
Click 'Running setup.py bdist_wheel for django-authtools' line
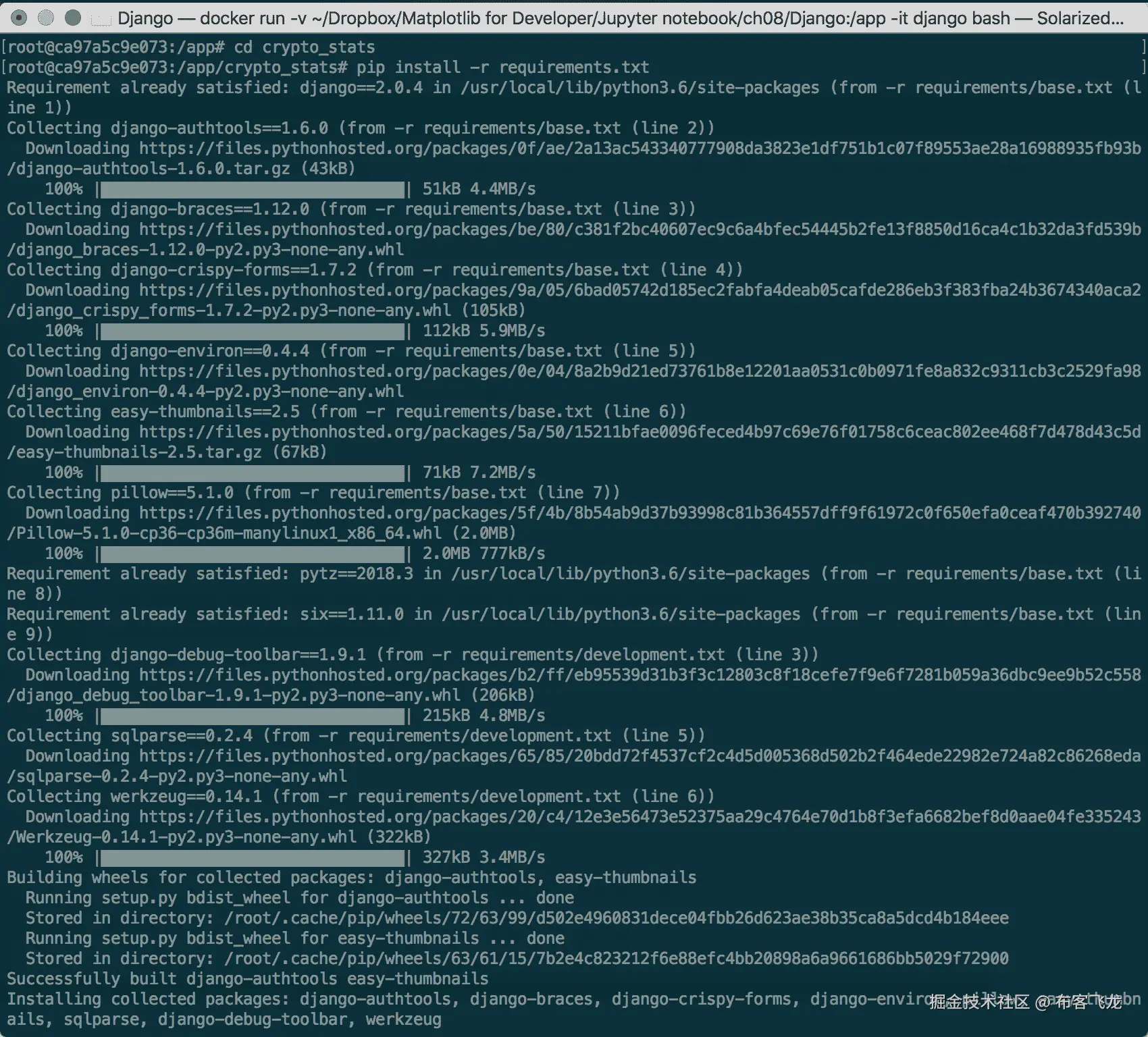coord(300,898)
